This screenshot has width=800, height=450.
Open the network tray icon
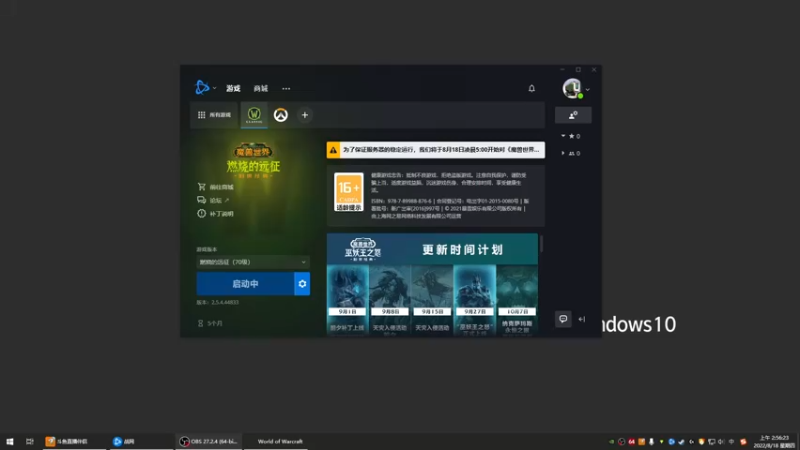[712, 442]
